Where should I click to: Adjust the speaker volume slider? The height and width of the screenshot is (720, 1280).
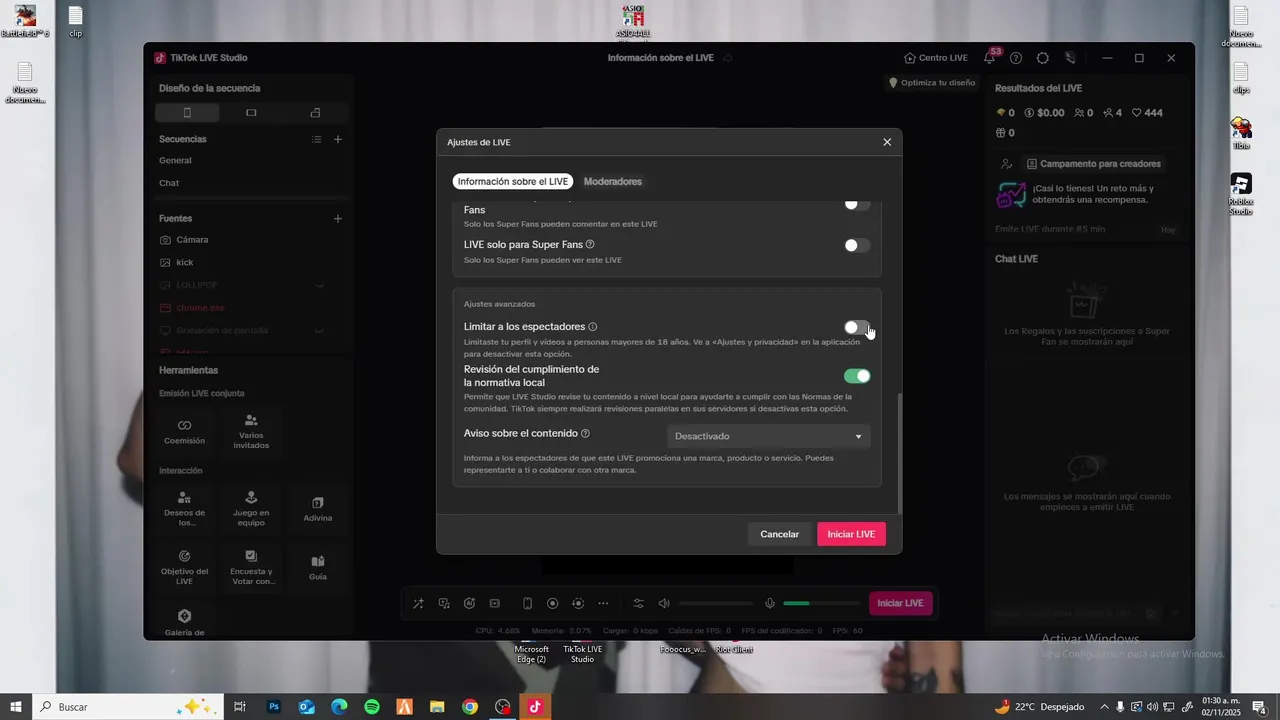click(x=716, y=603)
